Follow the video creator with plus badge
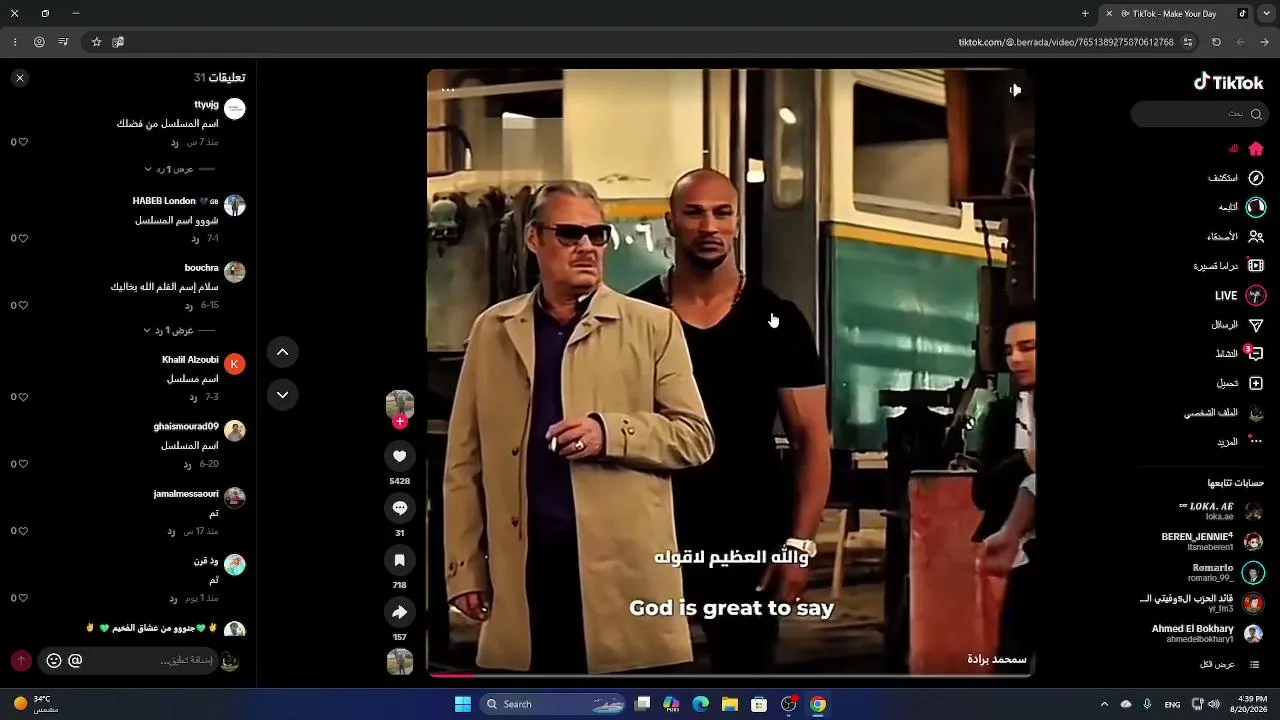The height and width of the screenshot is (720, 1280). (x=400, y=422)
